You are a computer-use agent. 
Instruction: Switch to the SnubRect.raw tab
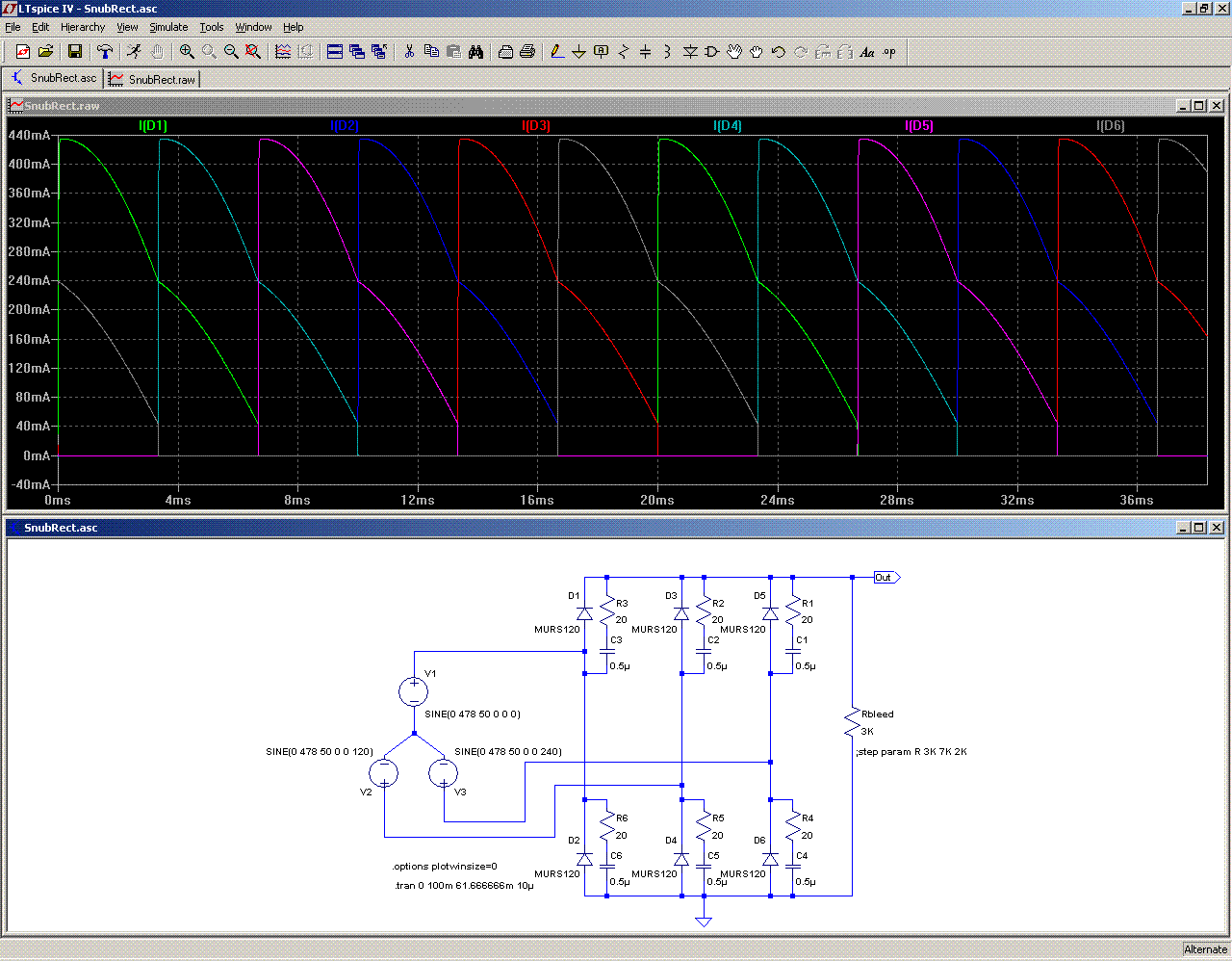153,79
